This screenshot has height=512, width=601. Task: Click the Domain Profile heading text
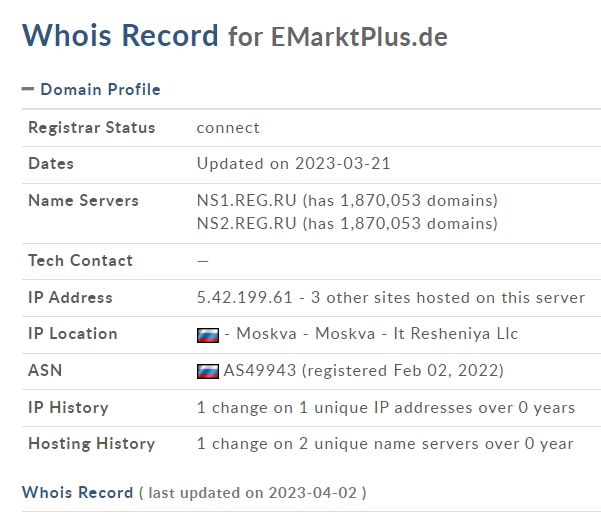100,89
